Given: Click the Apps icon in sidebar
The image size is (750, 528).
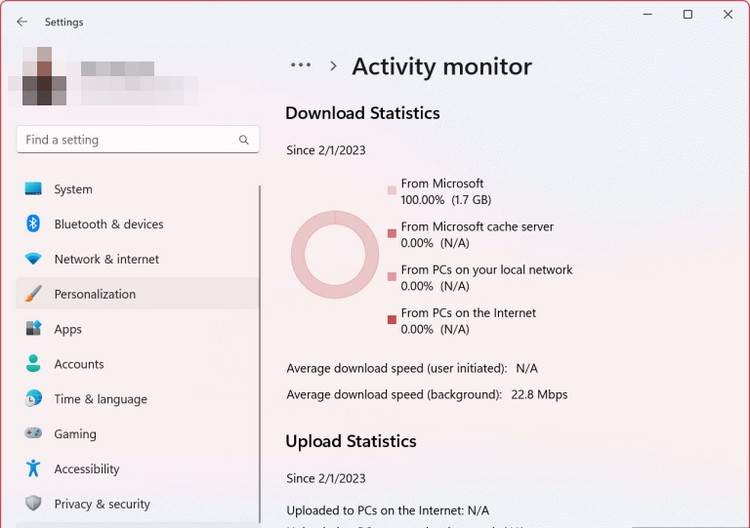Looking at the screenshot, I should 33,328.
